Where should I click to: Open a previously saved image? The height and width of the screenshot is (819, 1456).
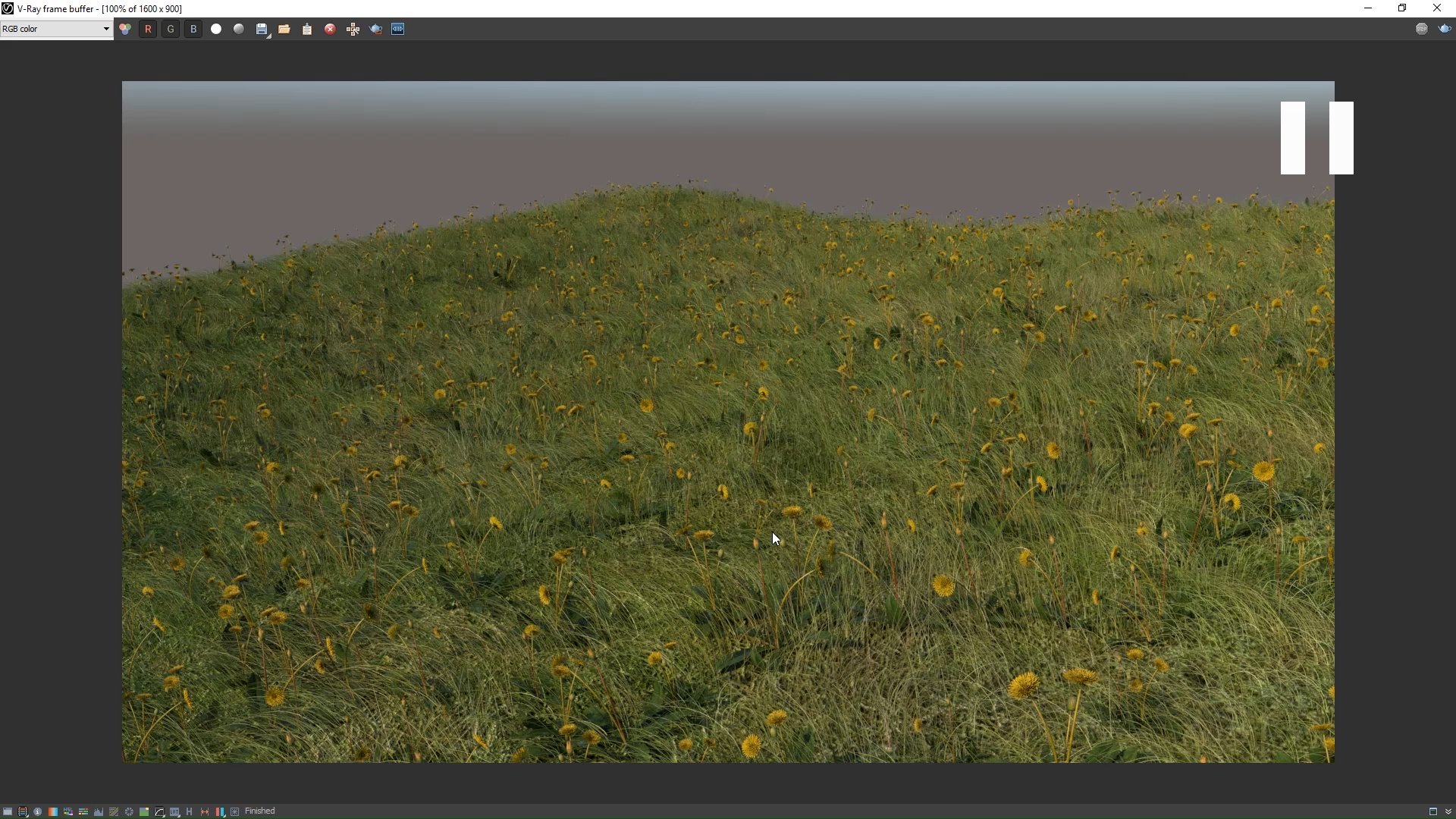point(284,29)
